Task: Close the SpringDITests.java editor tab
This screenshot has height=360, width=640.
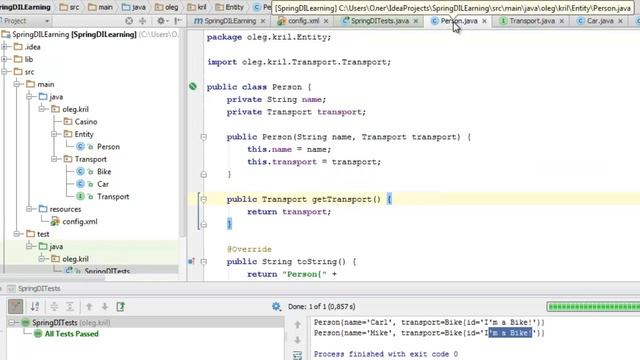Action: coord(416,21)
